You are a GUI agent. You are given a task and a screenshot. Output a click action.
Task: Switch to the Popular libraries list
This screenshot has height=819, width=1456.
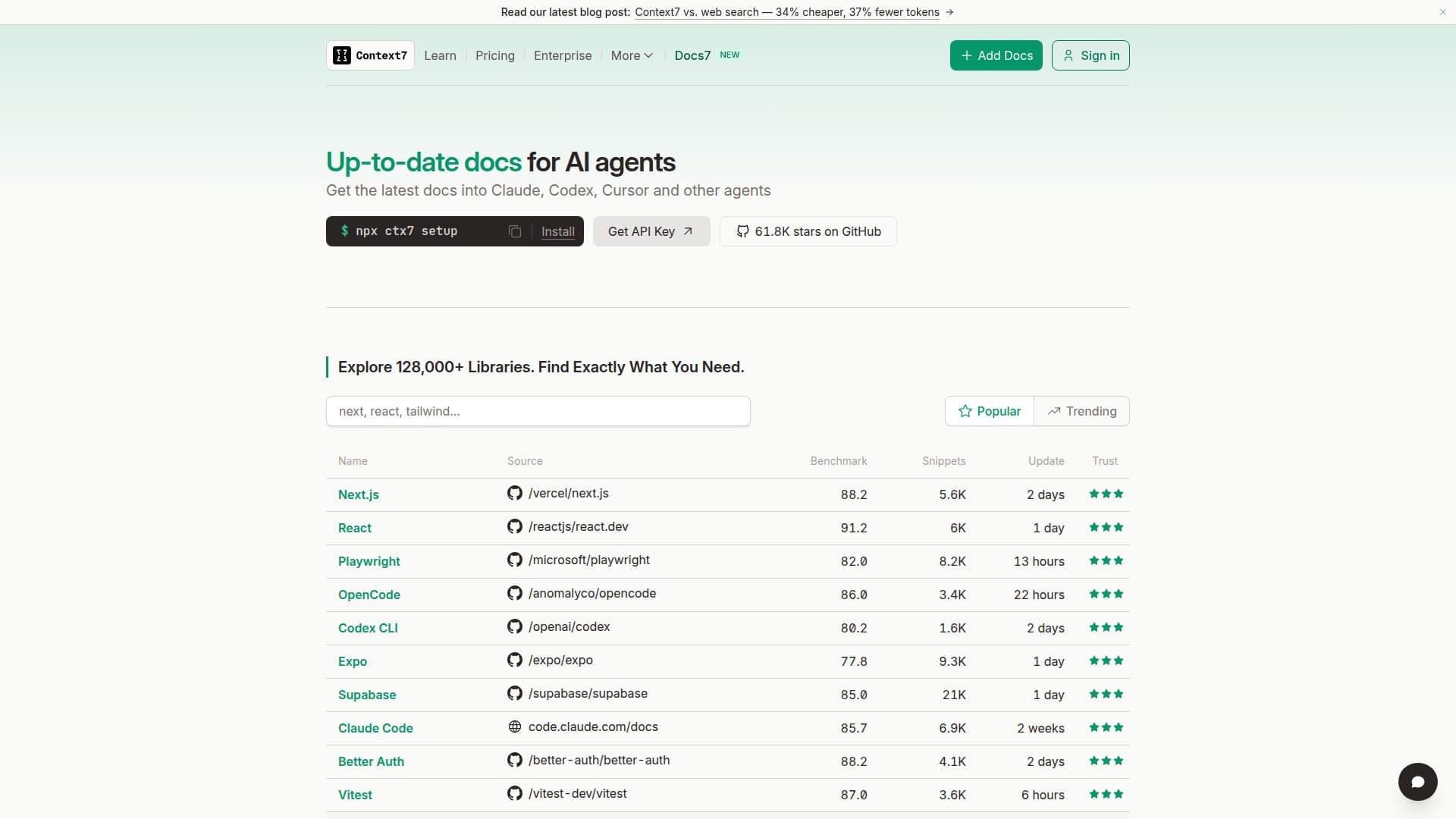pyautogui.click(x=990, y=411)
